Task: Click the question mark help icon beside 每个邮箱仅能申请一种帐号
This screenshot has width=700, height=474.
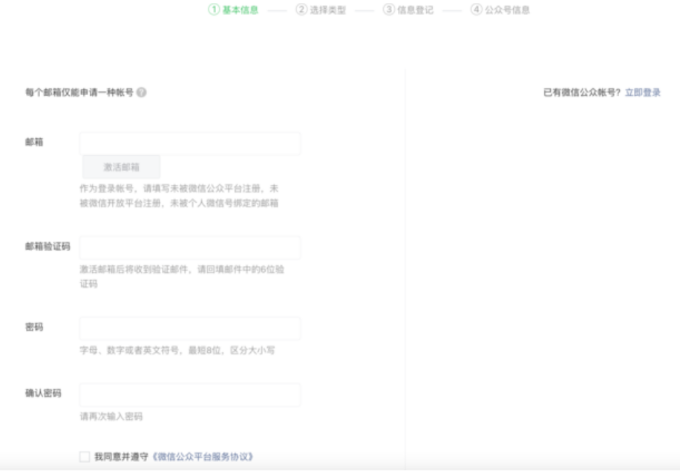Action: click(x=142, y=93)
